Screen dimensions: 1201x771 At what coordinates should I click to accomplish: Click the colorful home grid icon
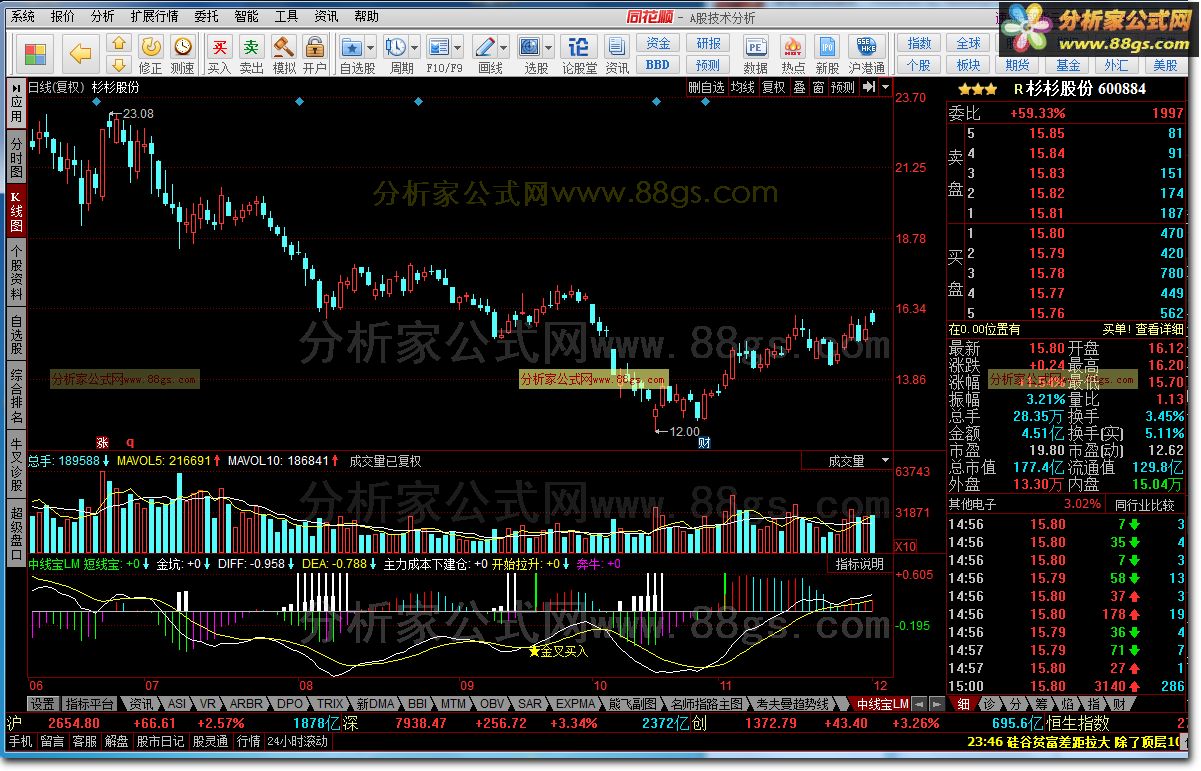[x=35, y=54]
